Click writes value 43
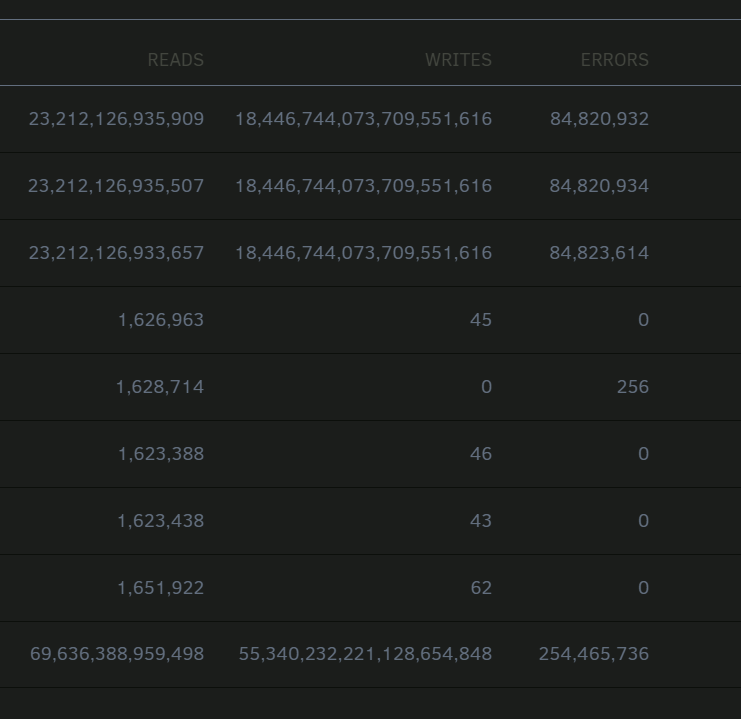The height and width of the screenshot is (719, 741). [x=481, y=521]
